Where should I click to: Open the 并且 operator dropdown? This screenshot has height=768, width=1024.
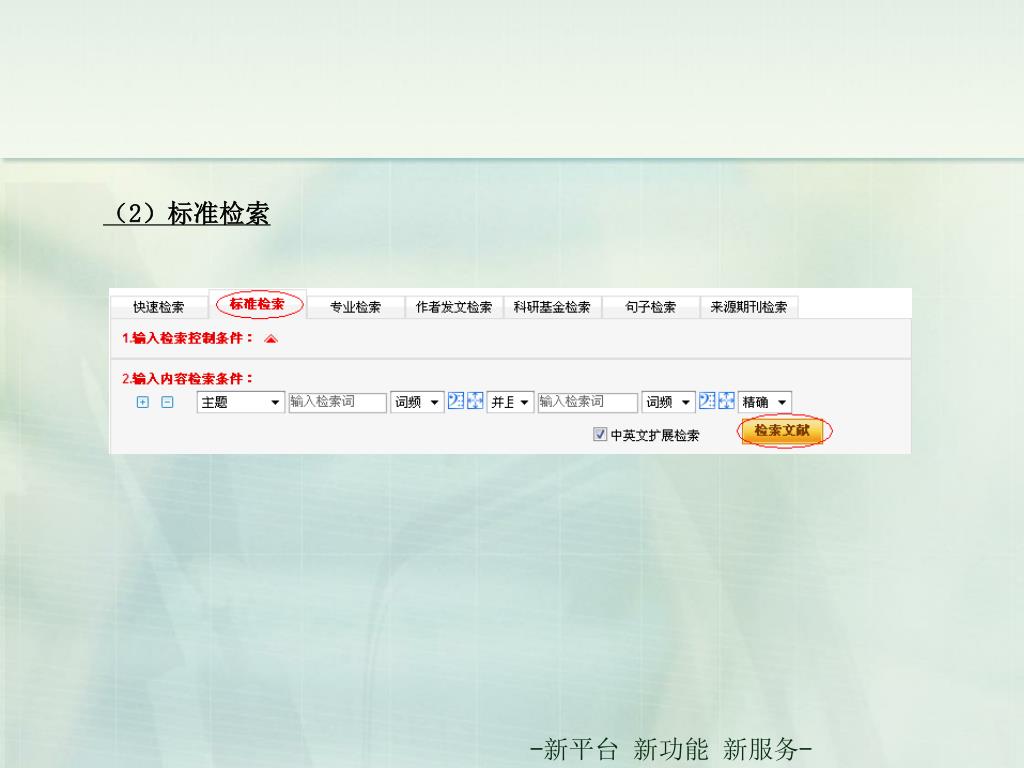click(x=510, y=402)
